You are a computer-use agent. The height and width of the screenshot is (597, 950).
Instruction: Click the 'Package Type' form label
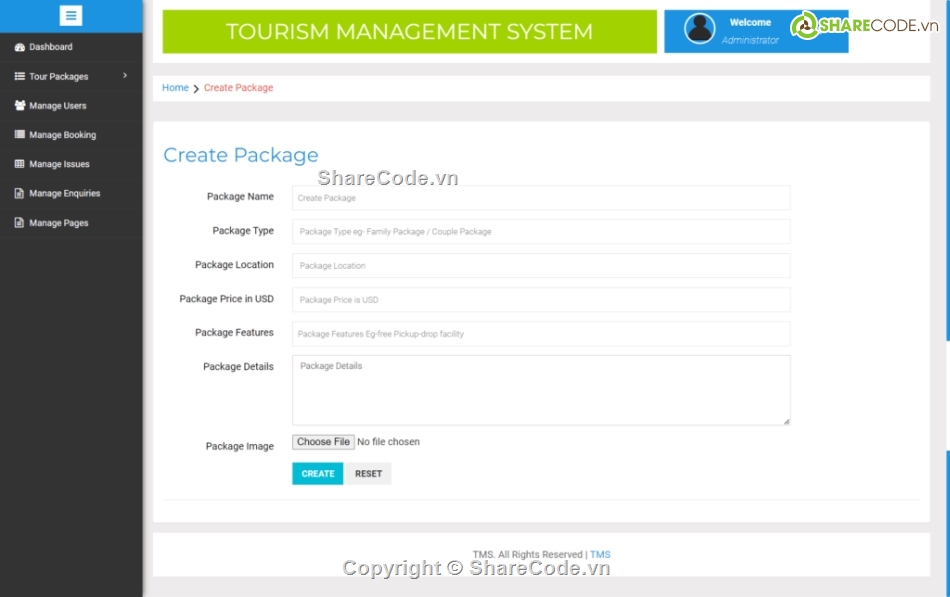coord(243,231)
